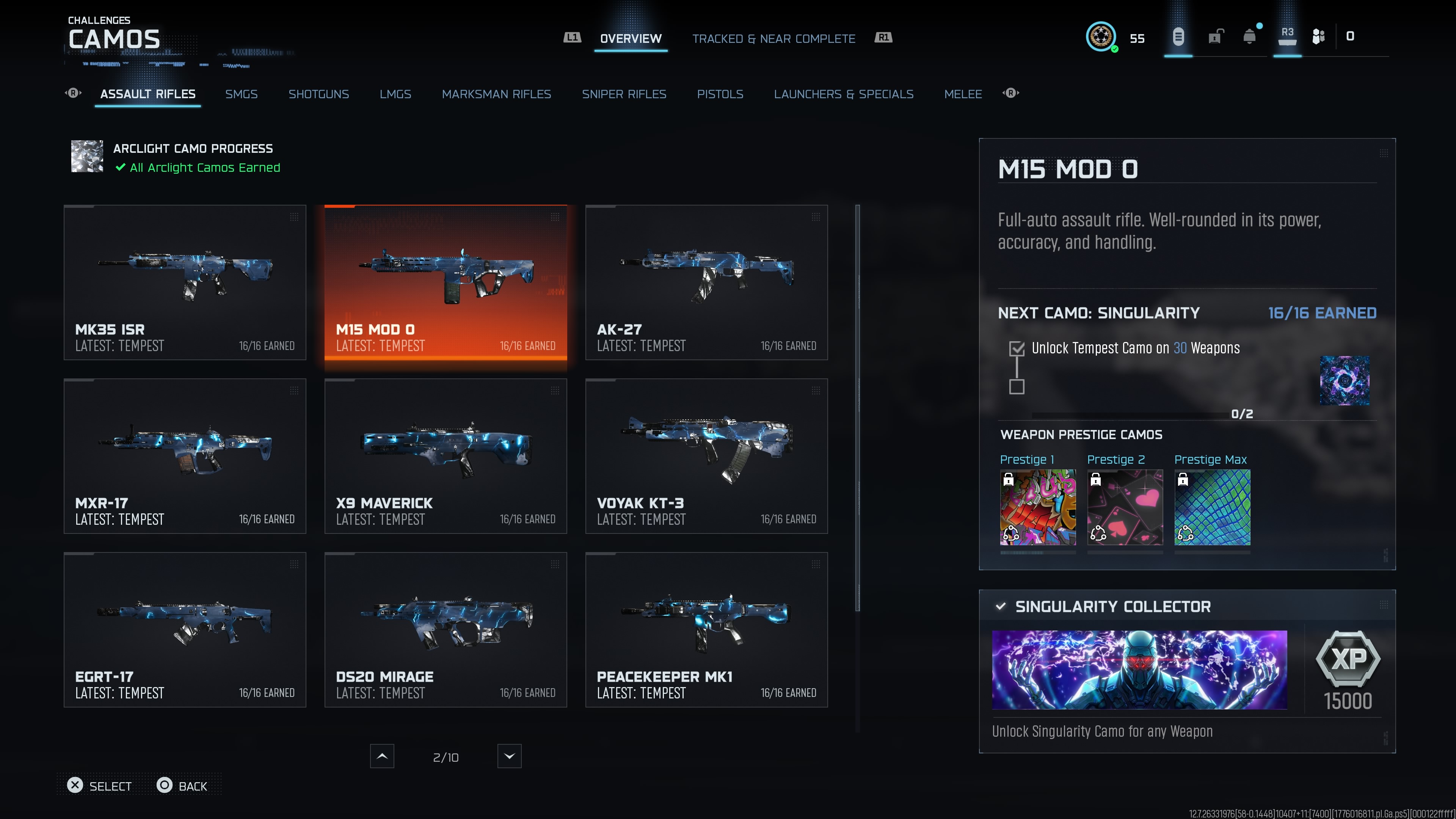Select the battery-style token icon in header
Viewport: 1456px width, 819px height.
[1178, 37]
